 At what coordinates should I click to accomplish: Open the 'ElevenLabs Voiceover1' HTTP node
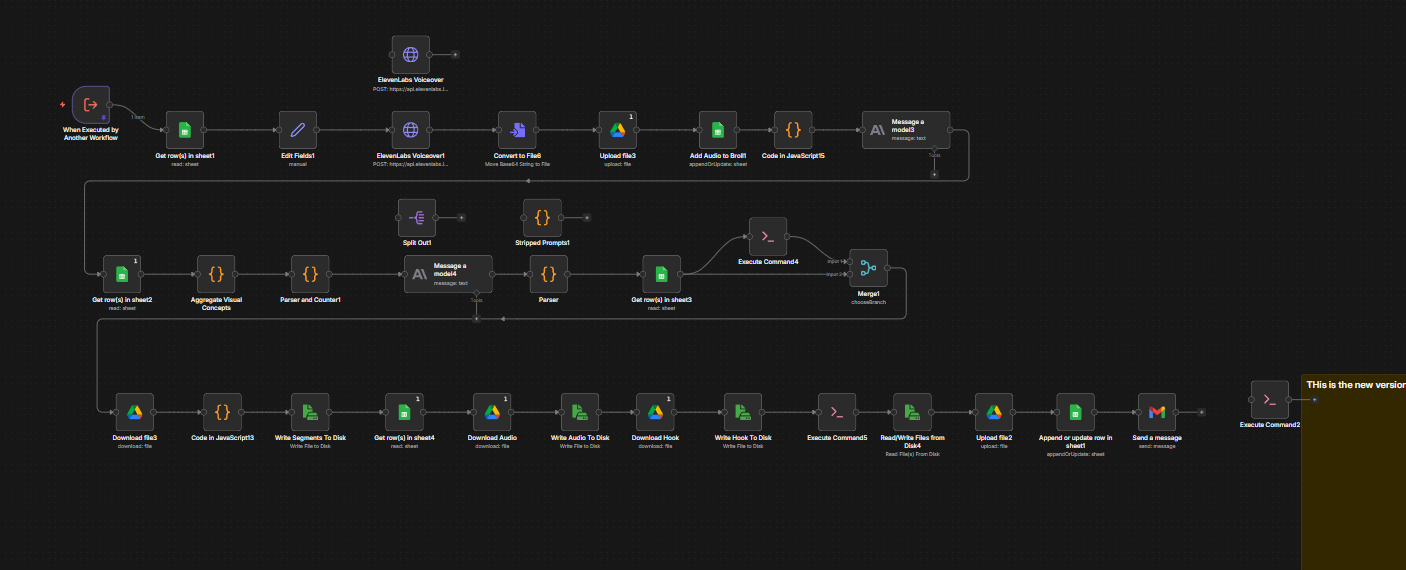pos(410,130)
